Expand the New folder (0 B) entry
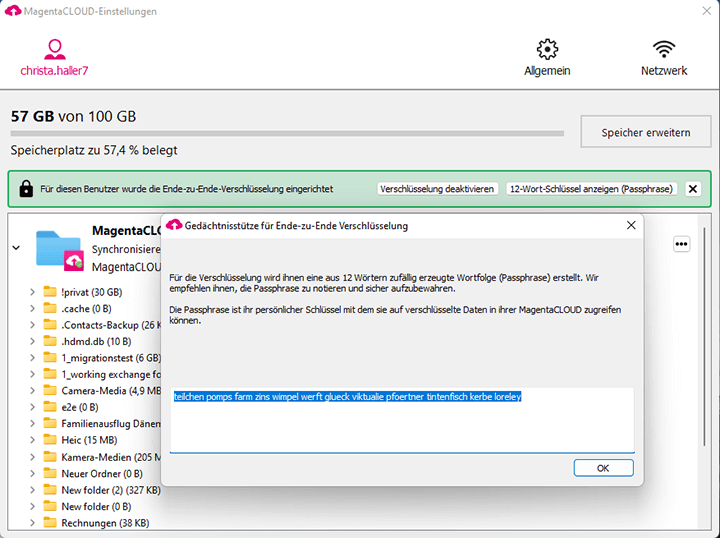The image size is (720, 538). (x=33, y=506)
